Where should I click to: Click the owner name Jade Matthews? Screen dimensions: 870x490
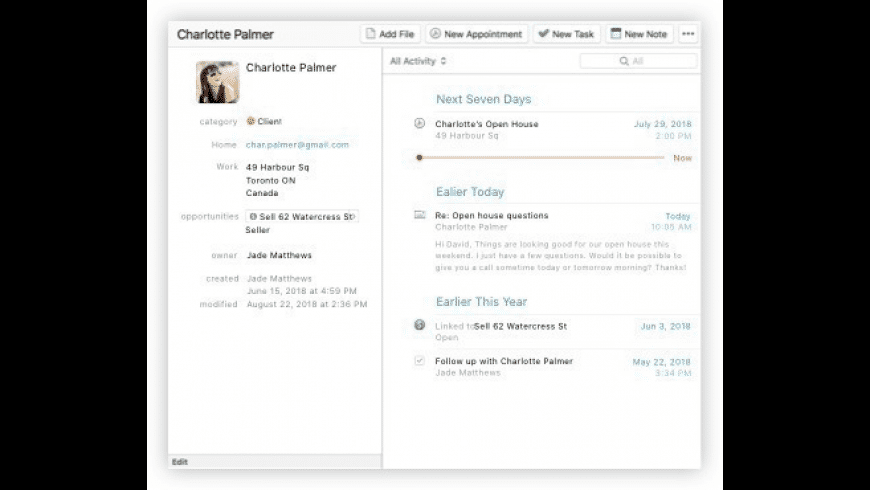point(279,255)
